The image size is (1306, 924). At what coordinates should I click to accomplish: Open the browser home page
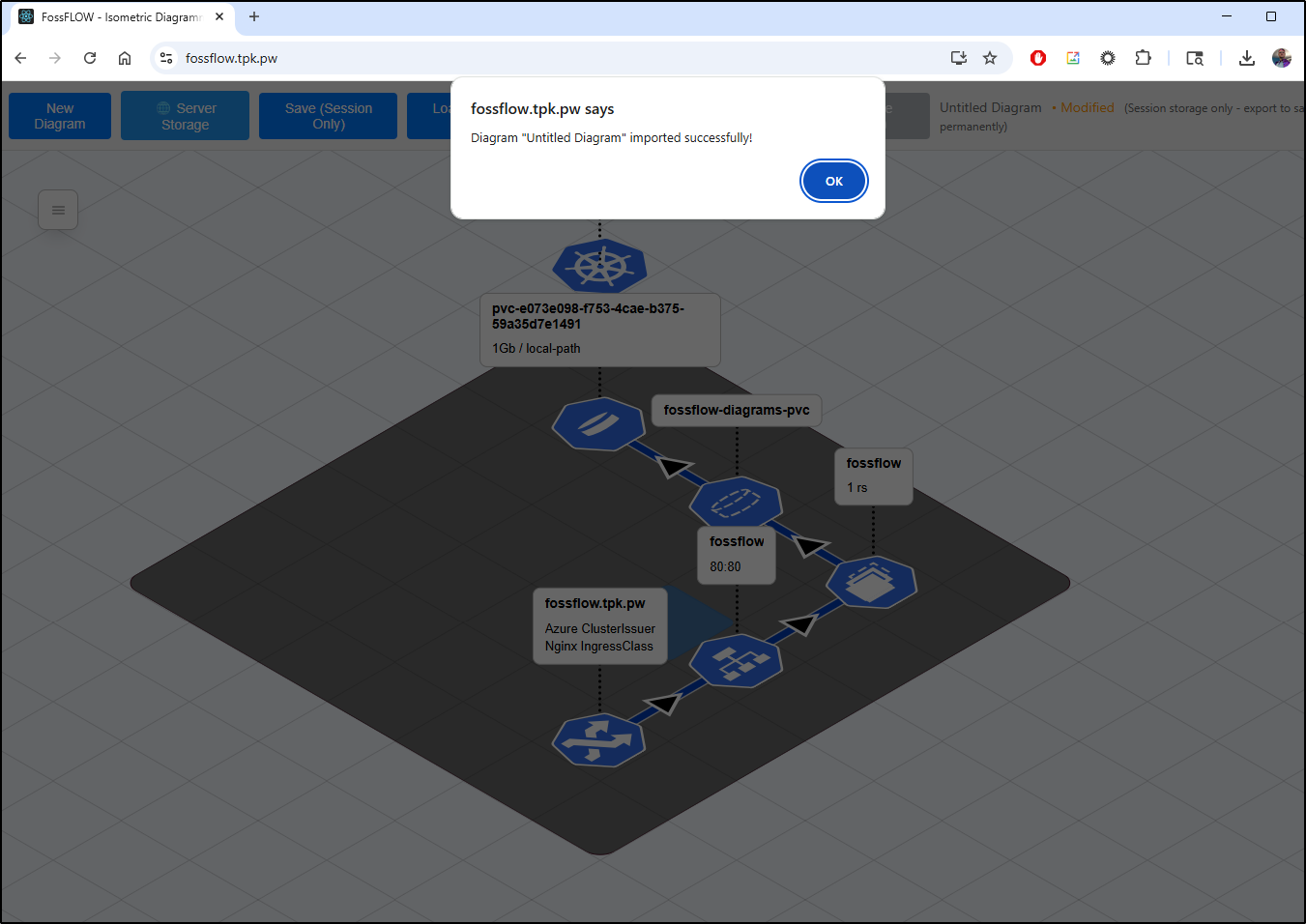pyautogui.click(x=125, y=58)
